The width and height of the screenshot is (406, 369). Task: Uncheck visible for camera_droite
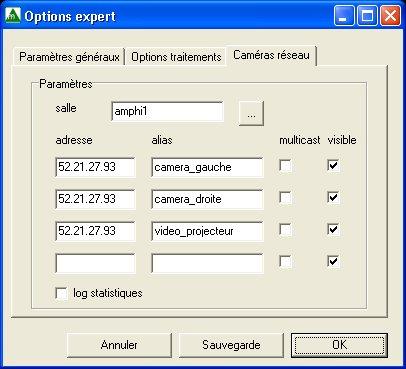point(333,198)
